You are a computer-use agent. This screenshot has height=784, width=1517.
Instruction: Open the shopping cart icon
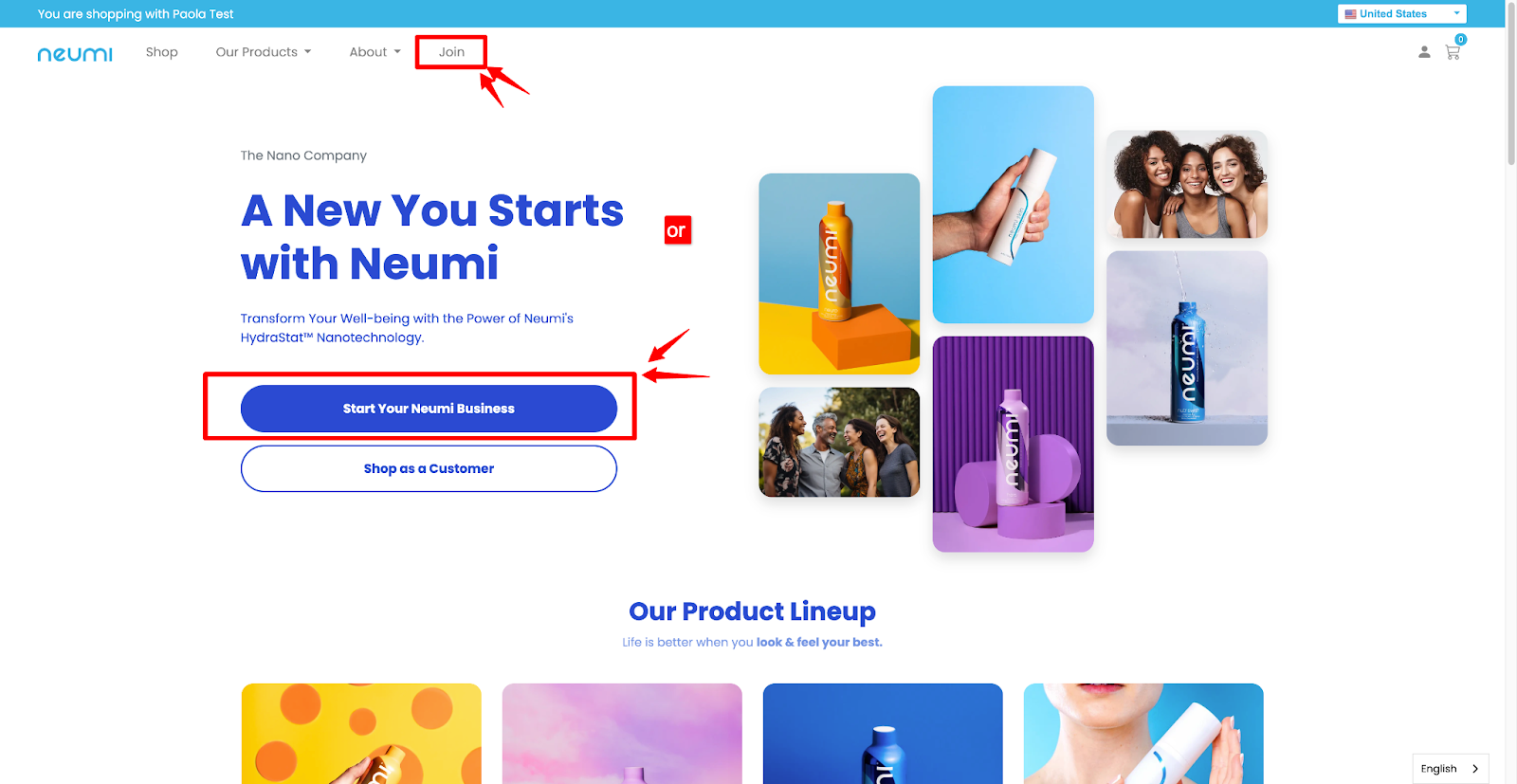pos(1453,52)
